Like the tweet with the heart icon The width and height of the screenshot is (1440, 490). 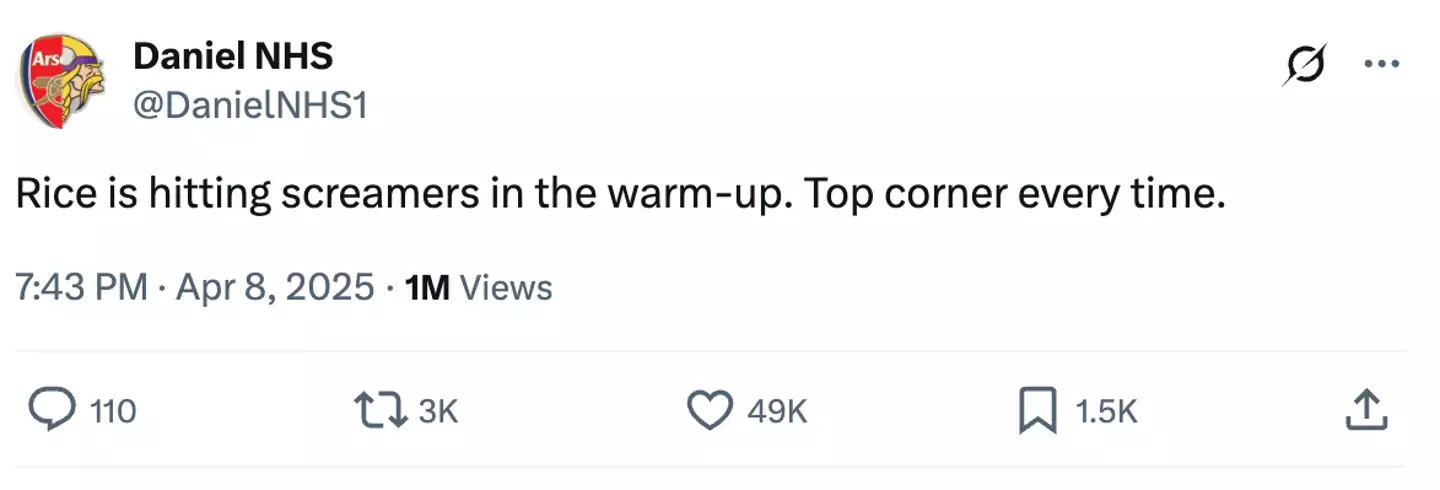click(709, 410)
